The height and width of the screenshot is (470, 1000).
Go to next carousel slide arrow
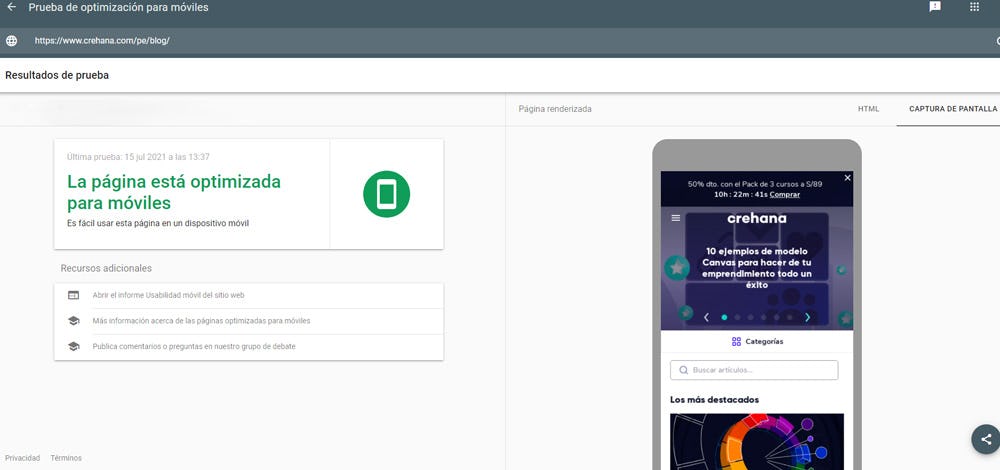(808, 317)
